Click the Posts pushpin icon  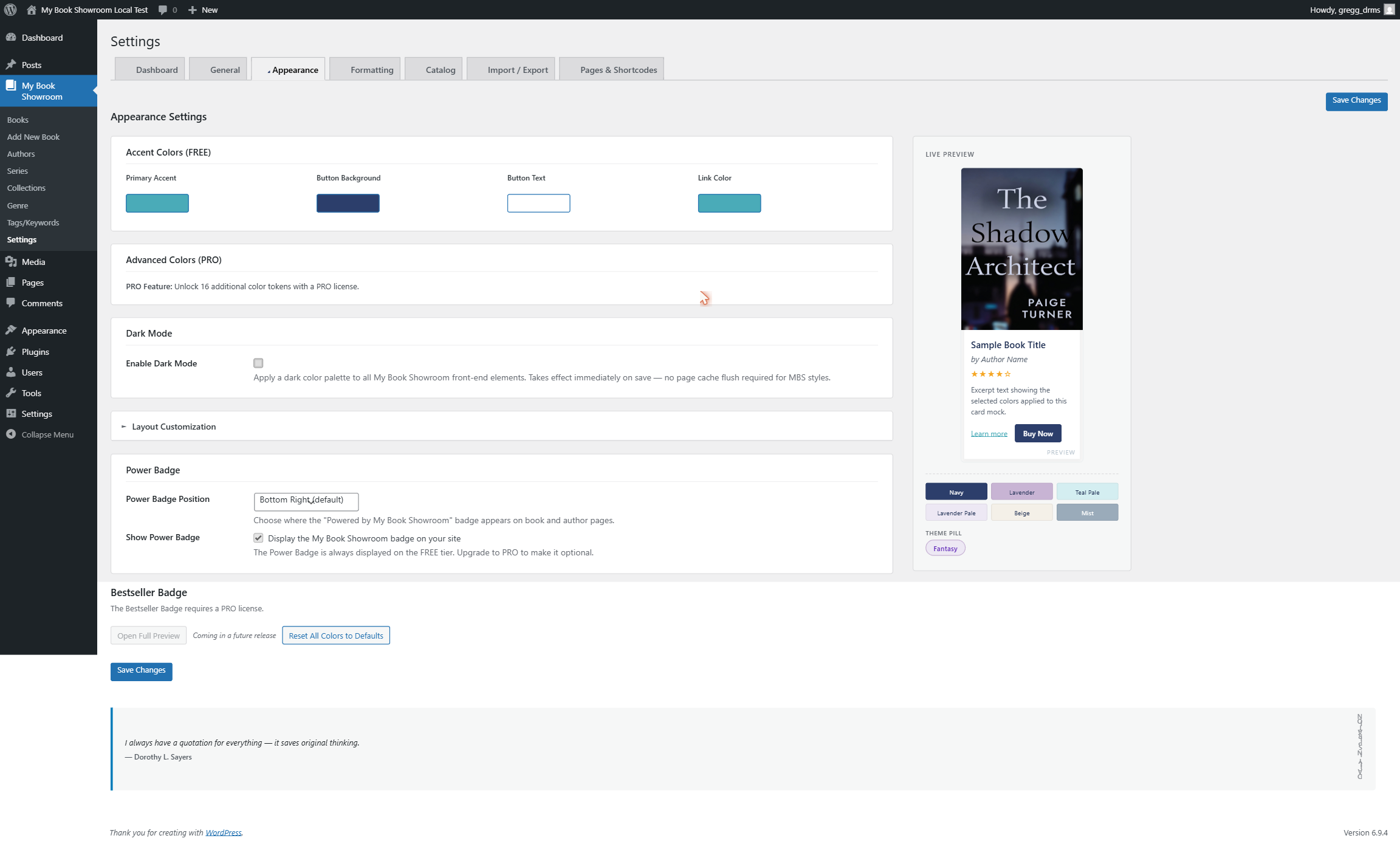click(x=11, y=64)
